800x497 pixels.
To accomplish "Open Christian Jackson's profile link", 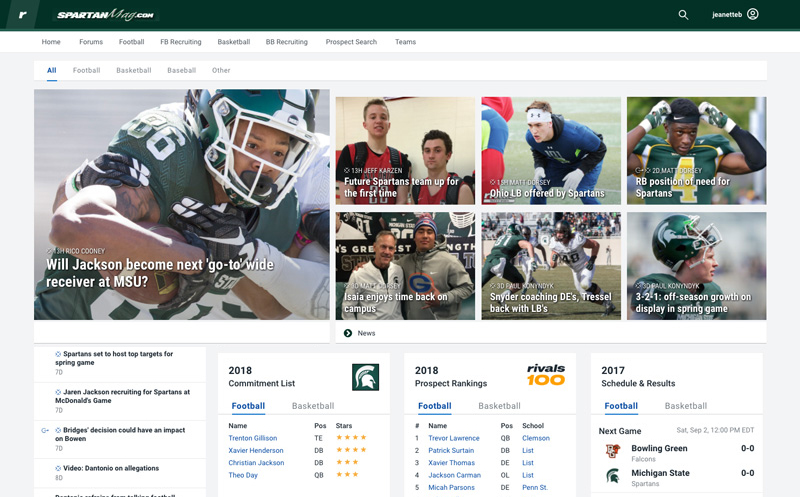I will point(256,462).
